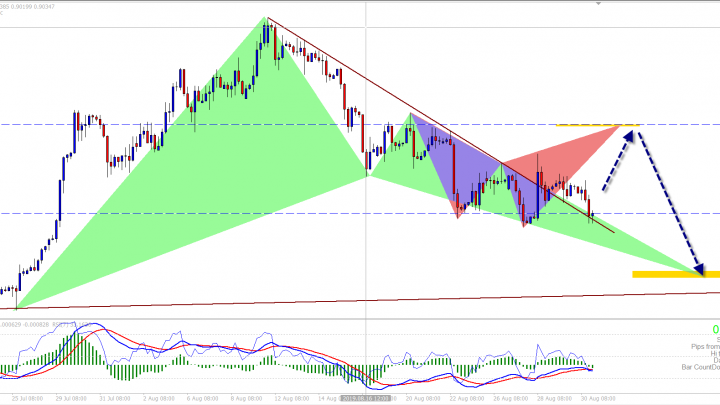Click the upward dashed blue arrow head
Viewport: 720px width, 405px height.
click(629, 133)
